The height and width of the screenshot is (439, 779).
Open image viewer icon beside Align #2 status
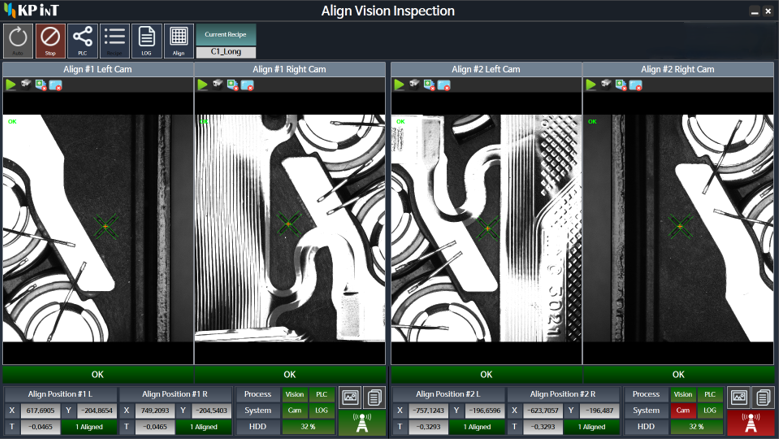tap(739, 397)
